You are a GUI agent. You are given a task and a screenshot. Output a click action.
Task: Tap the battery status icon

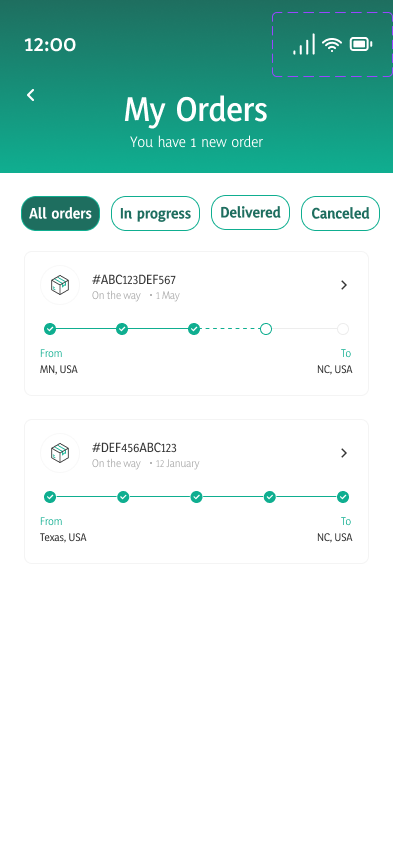point(361,45)
